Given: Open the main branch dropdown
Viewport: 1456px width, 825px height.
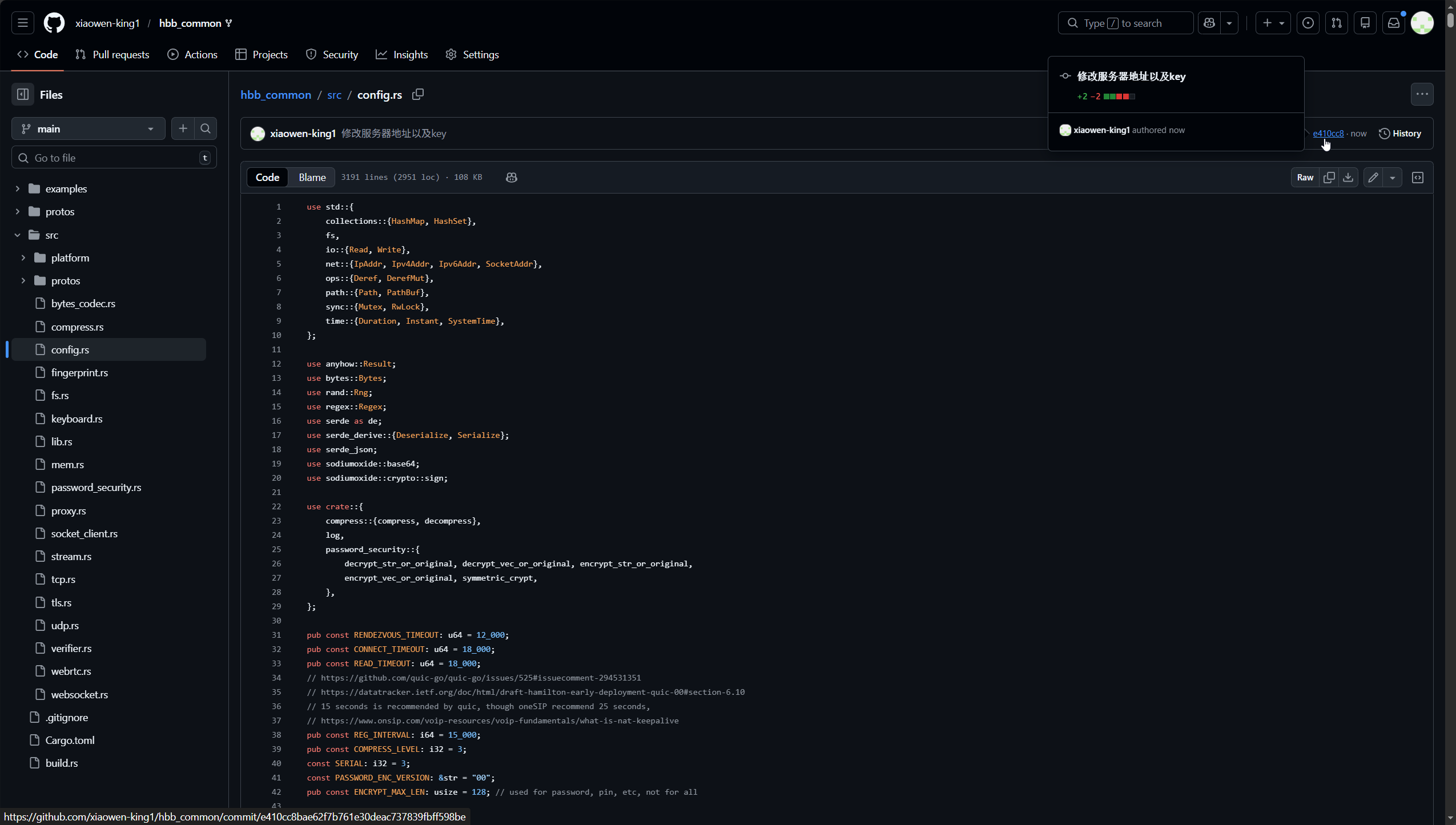Looking at the screenshot, I should (88, 129).
